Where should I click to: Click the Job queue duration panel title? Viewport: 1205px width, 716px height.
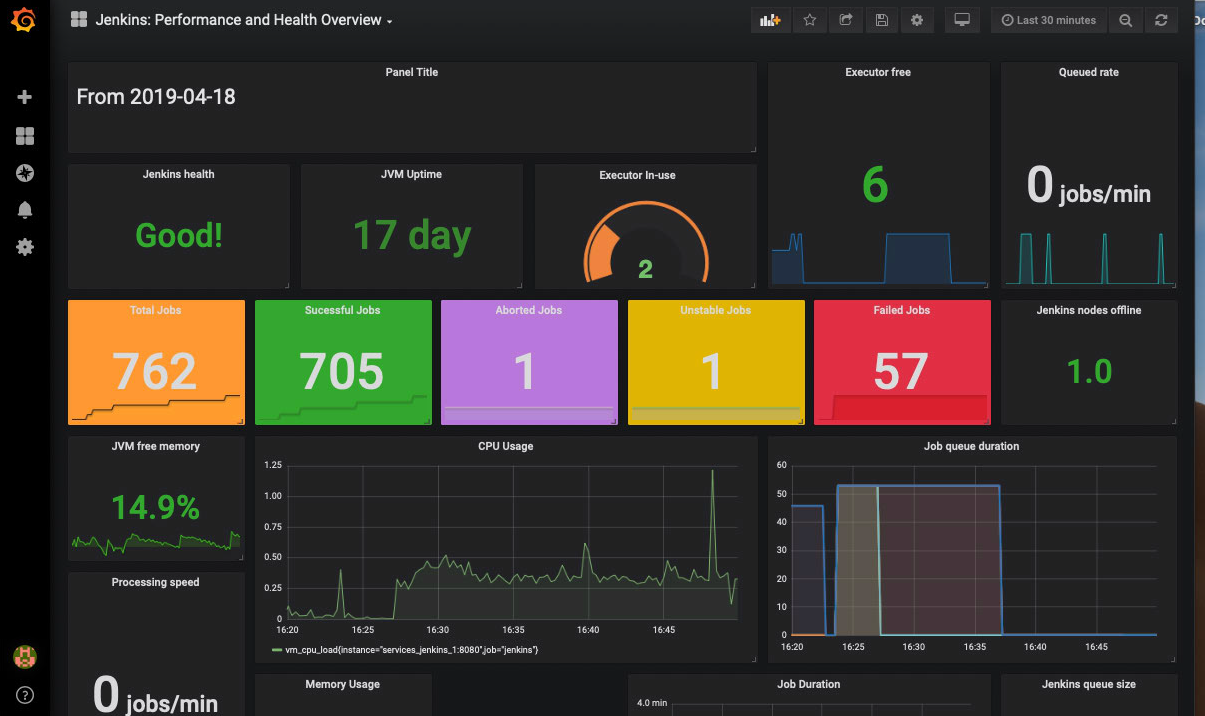972,446
